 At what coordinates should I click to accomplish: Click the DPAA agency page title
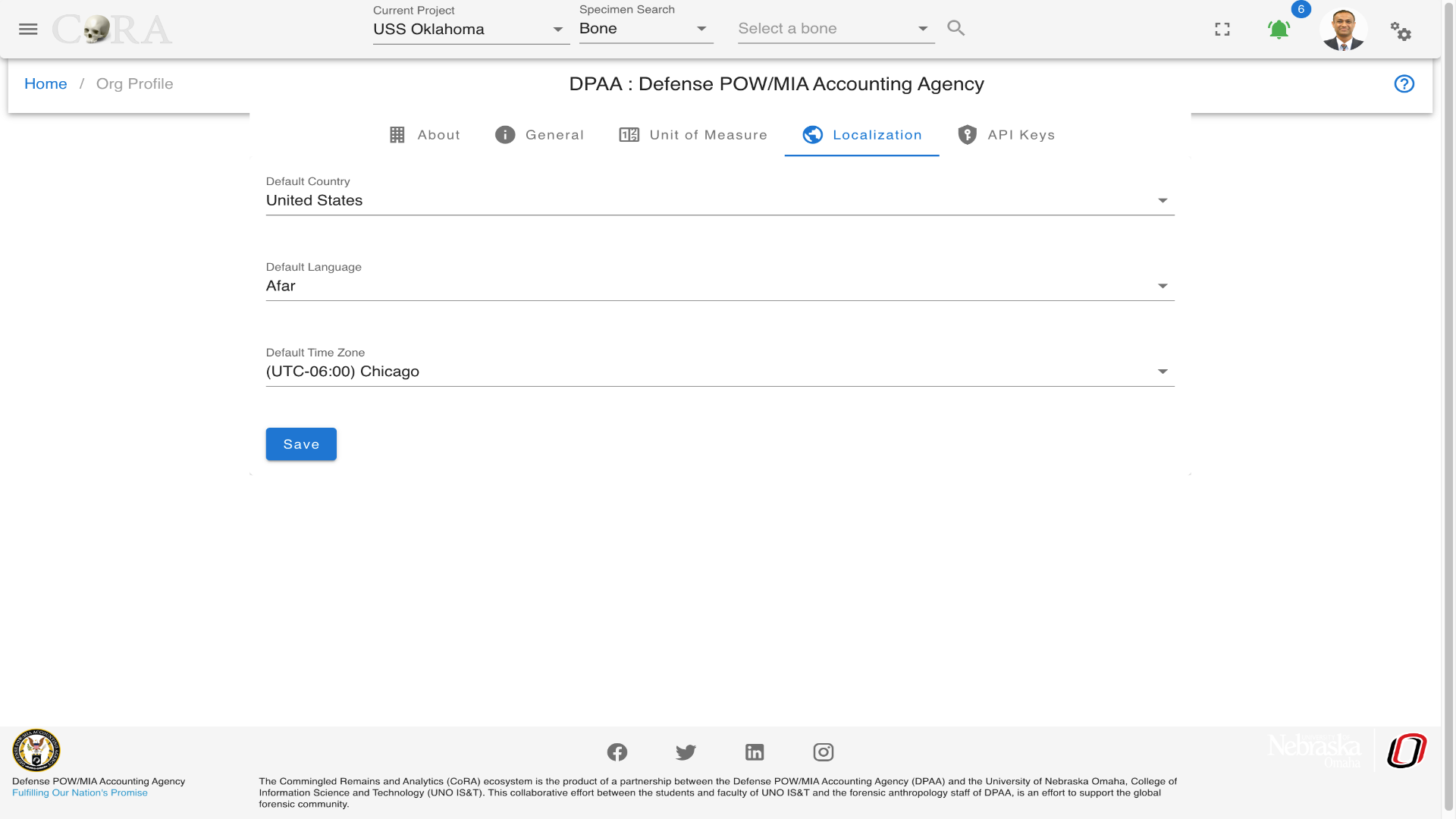coord(777,84)
